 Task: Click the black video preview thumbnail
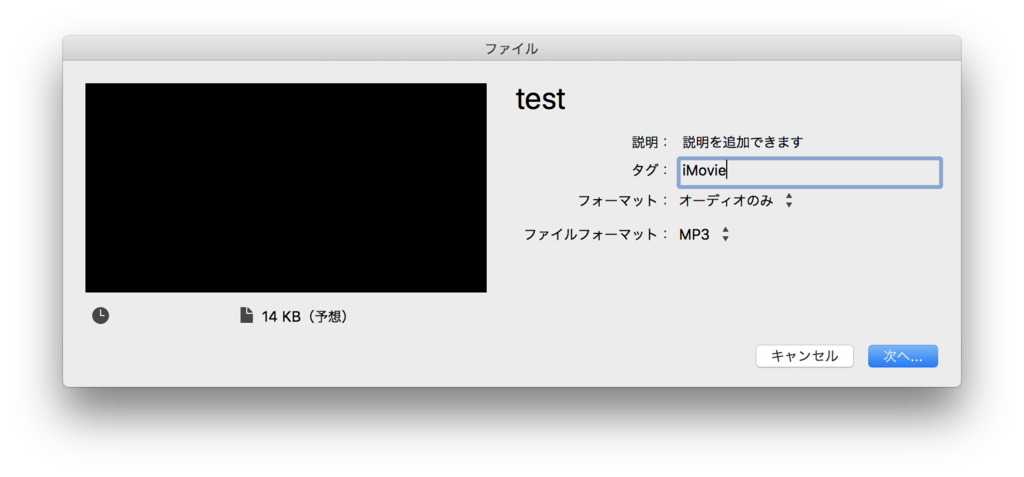[x=286, y=188]
